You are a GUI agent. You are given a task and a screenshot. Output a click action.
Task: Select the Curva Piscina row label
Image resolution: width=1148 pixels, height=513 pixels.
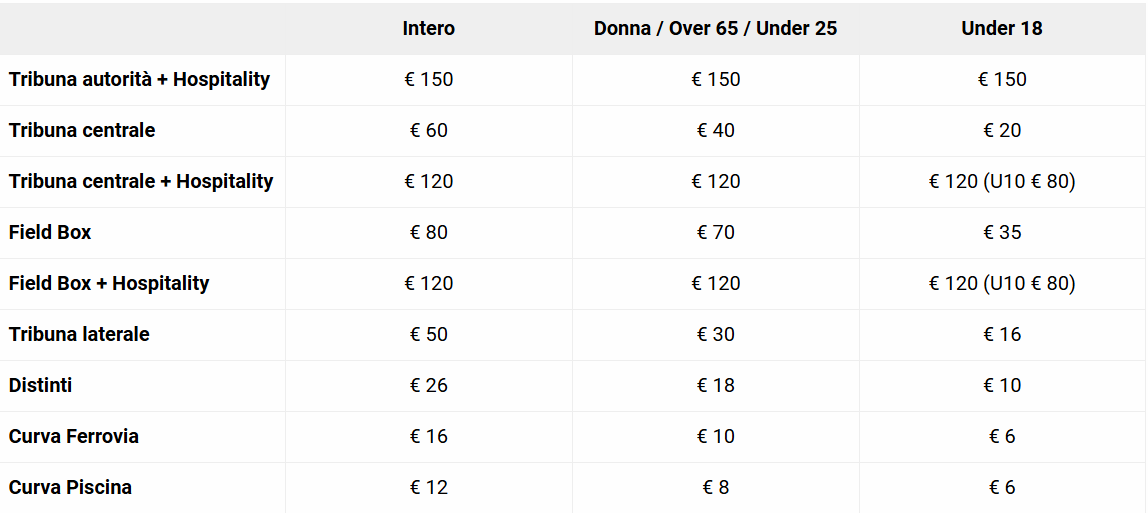(x=70, y=487)
